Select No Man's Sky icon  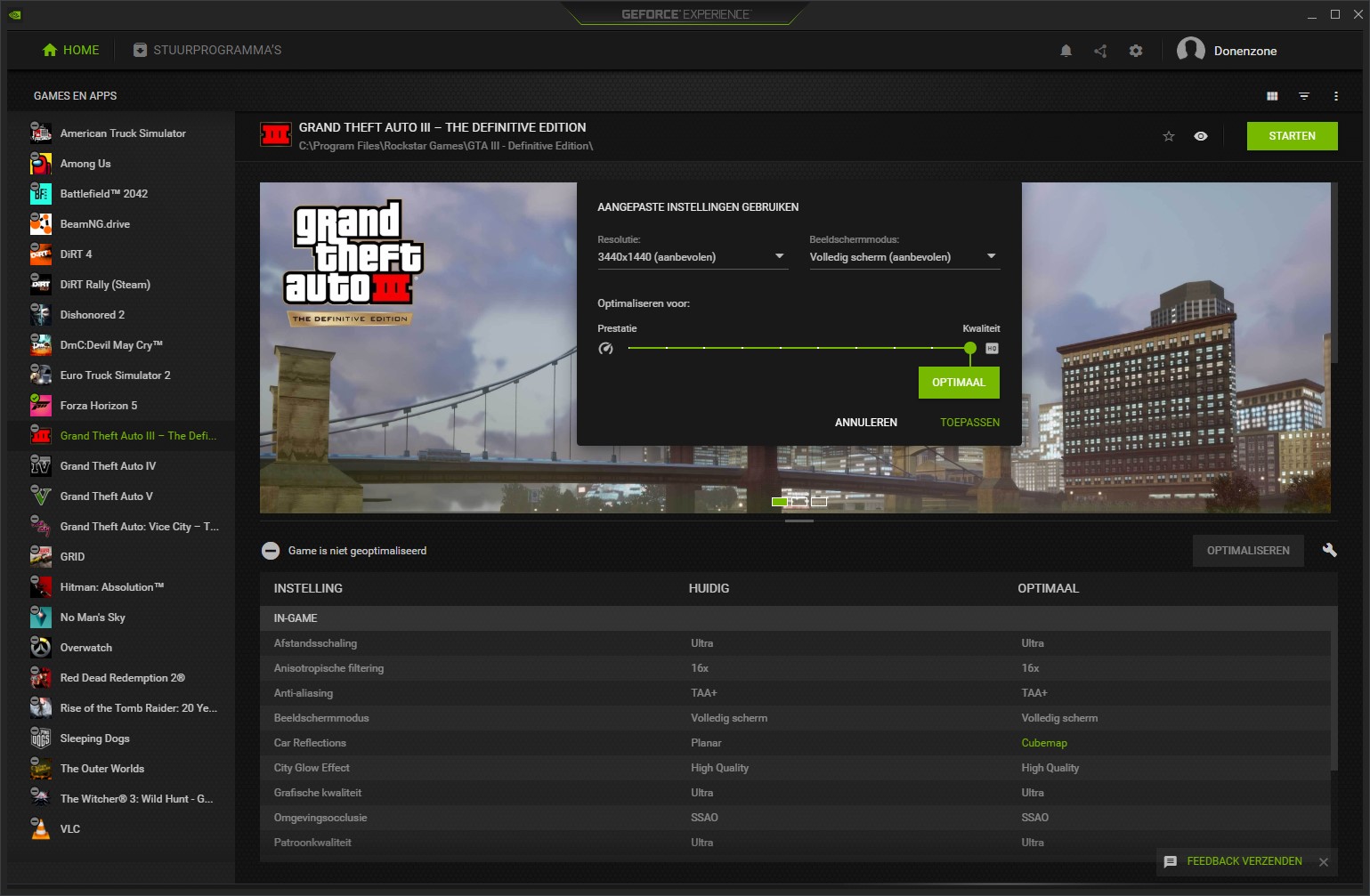click(x=40, y=618)
